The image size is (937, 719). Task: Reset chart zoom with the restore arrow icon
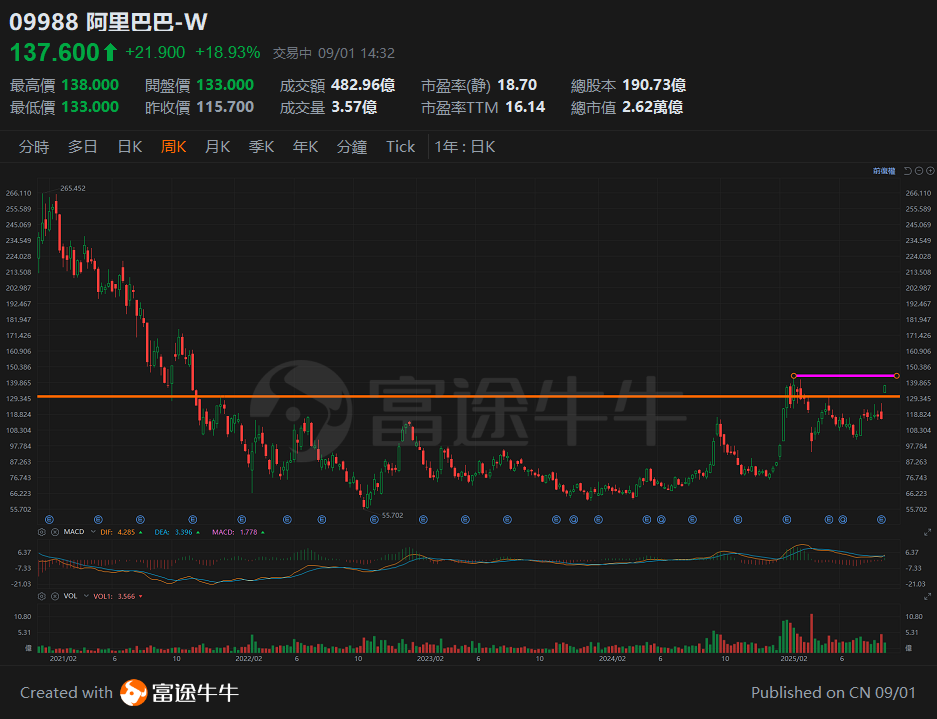[908, 171]
